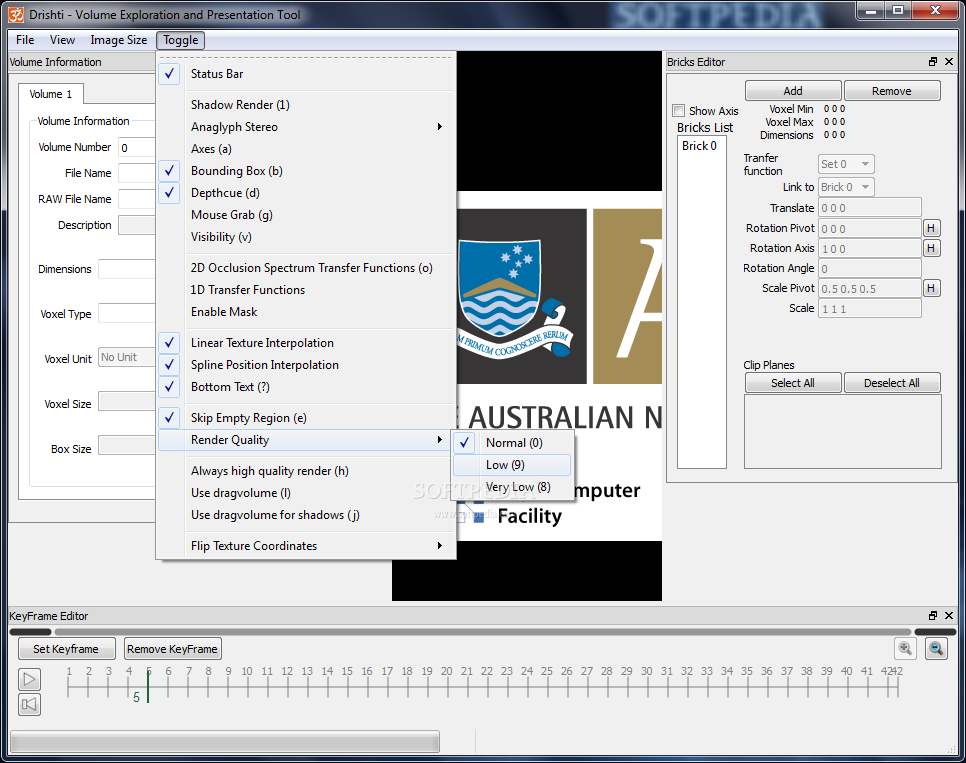This screenshot has width=966, height=763.
Task: Toggle Bottom Text (?) option
Action: pyautogui.click(x=306, y=387)
